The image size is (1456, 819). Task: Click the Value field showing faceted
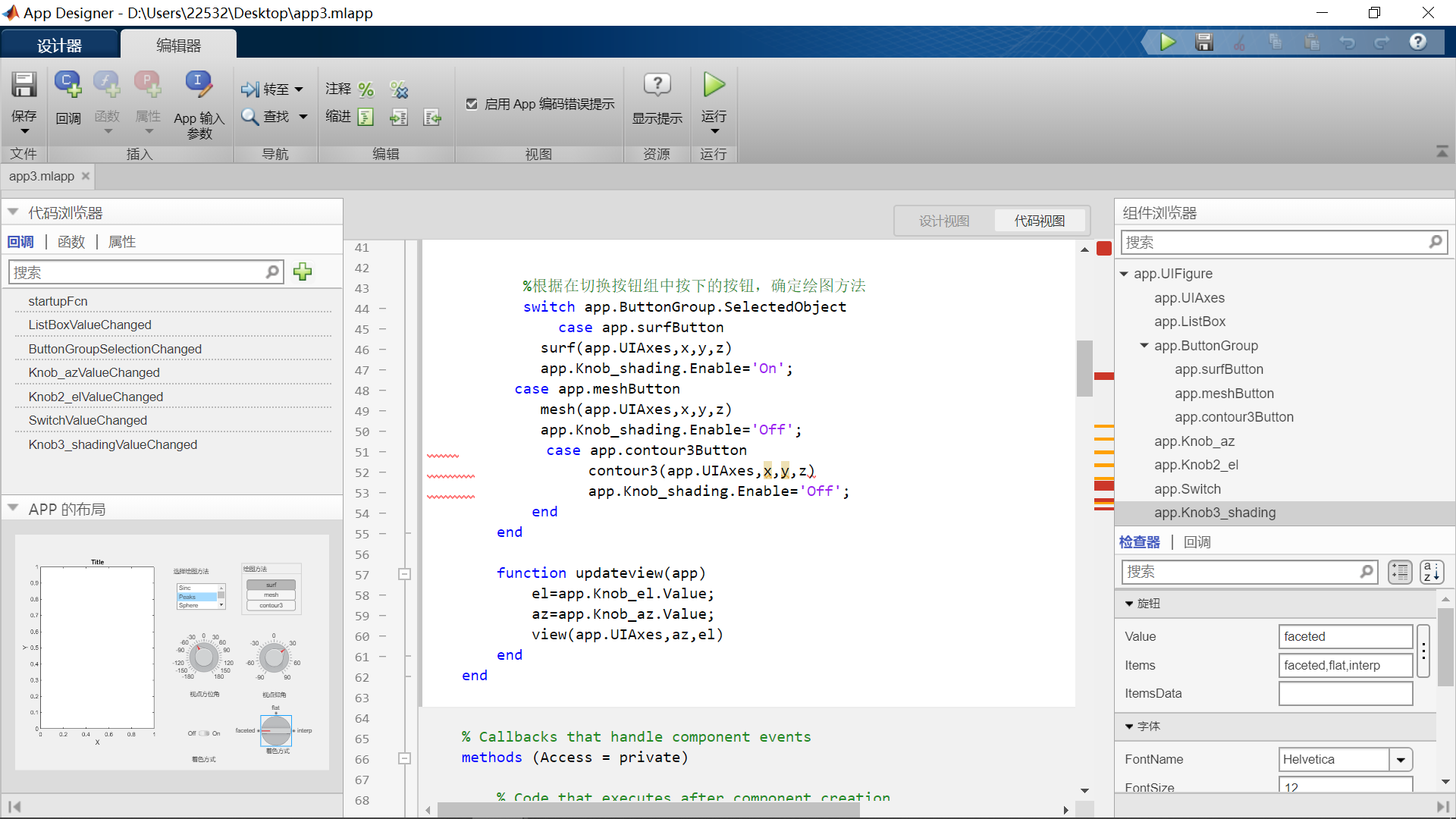(x=1345, y=636)
